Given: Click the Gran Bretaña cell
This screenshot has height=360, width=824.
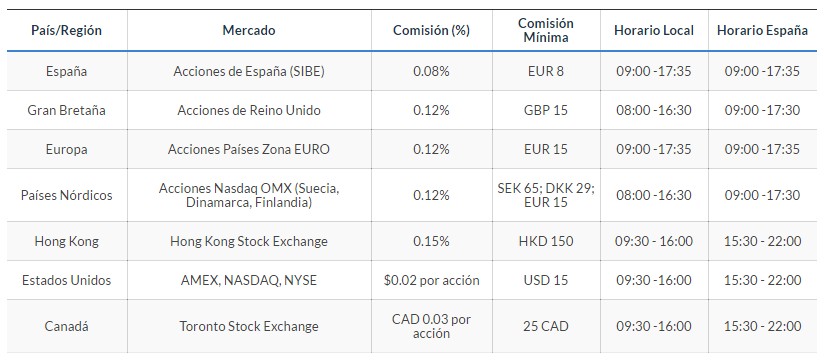Looking at the screenshot, I should (x=67, y=110).
